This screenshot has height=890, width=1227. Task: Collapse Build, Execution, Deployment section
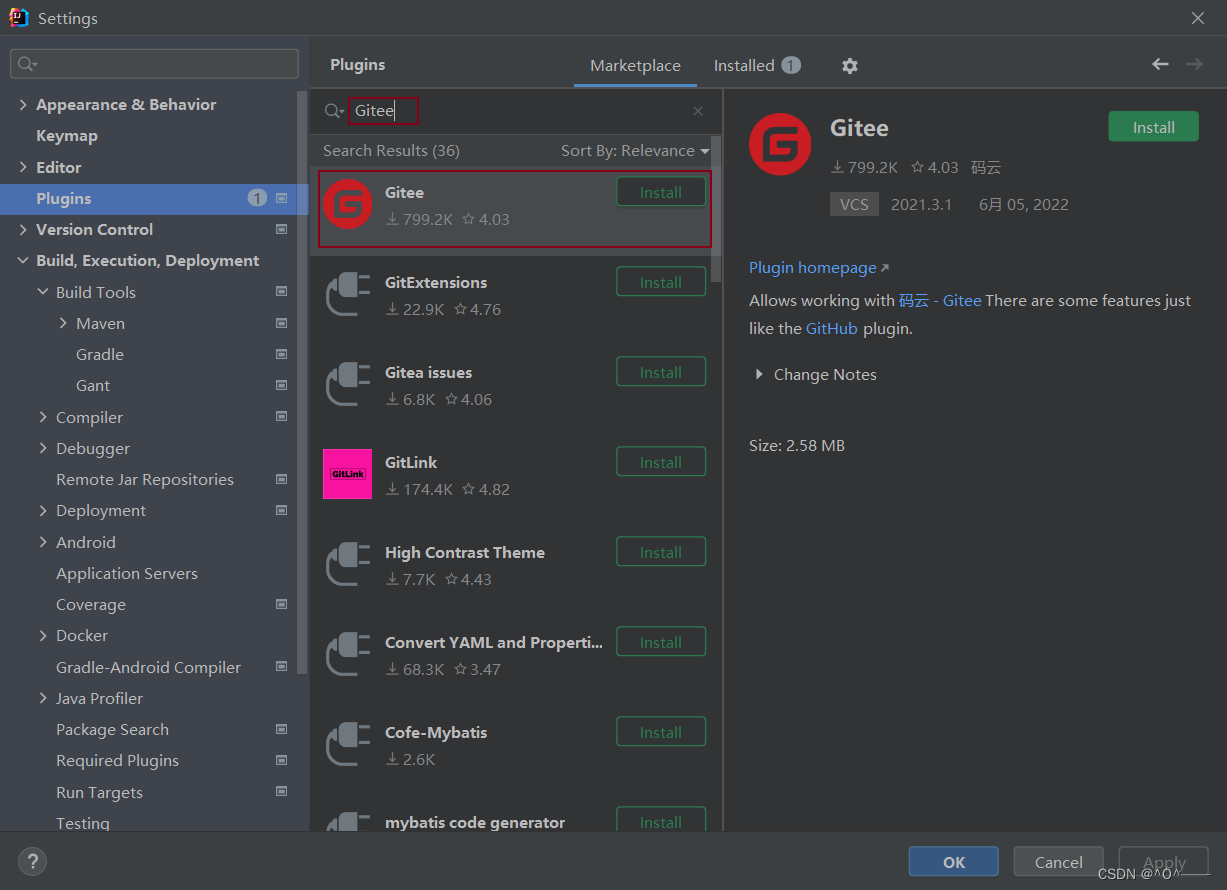point(23,261)
